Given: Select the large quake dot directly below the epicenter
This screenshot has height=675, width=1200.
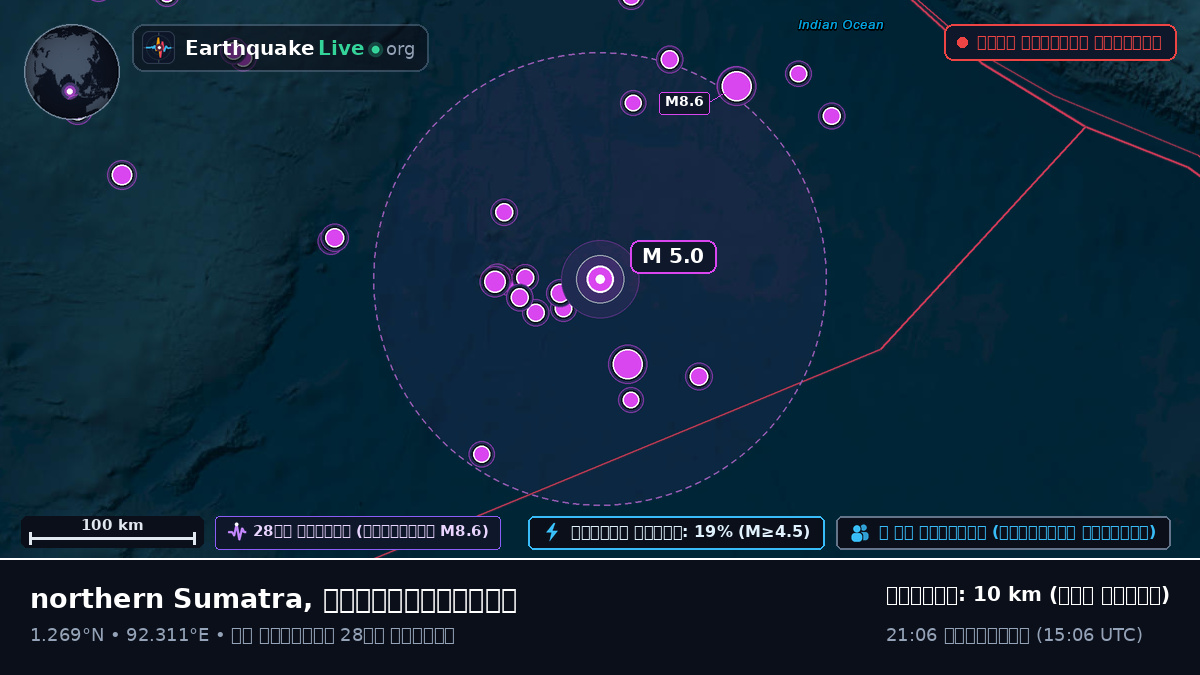Looking at the screenshot, I should click(x=627, y=364).
